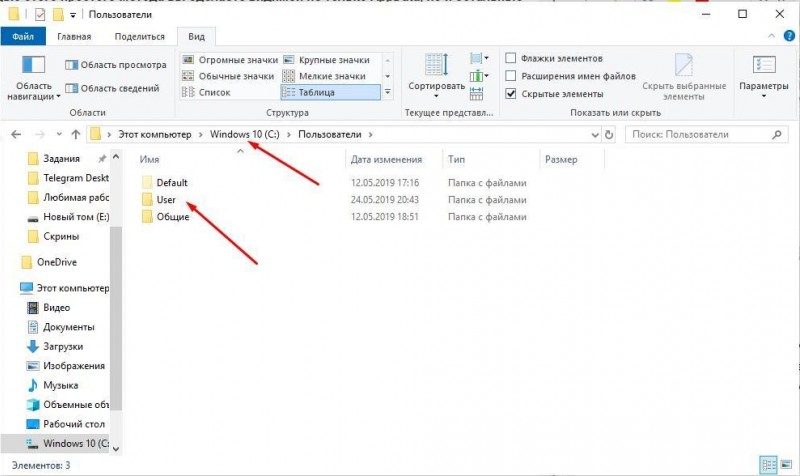Refresh the Пользователи folder view
This screenshot has height=476, width=800.
click(x=609, y=135)
